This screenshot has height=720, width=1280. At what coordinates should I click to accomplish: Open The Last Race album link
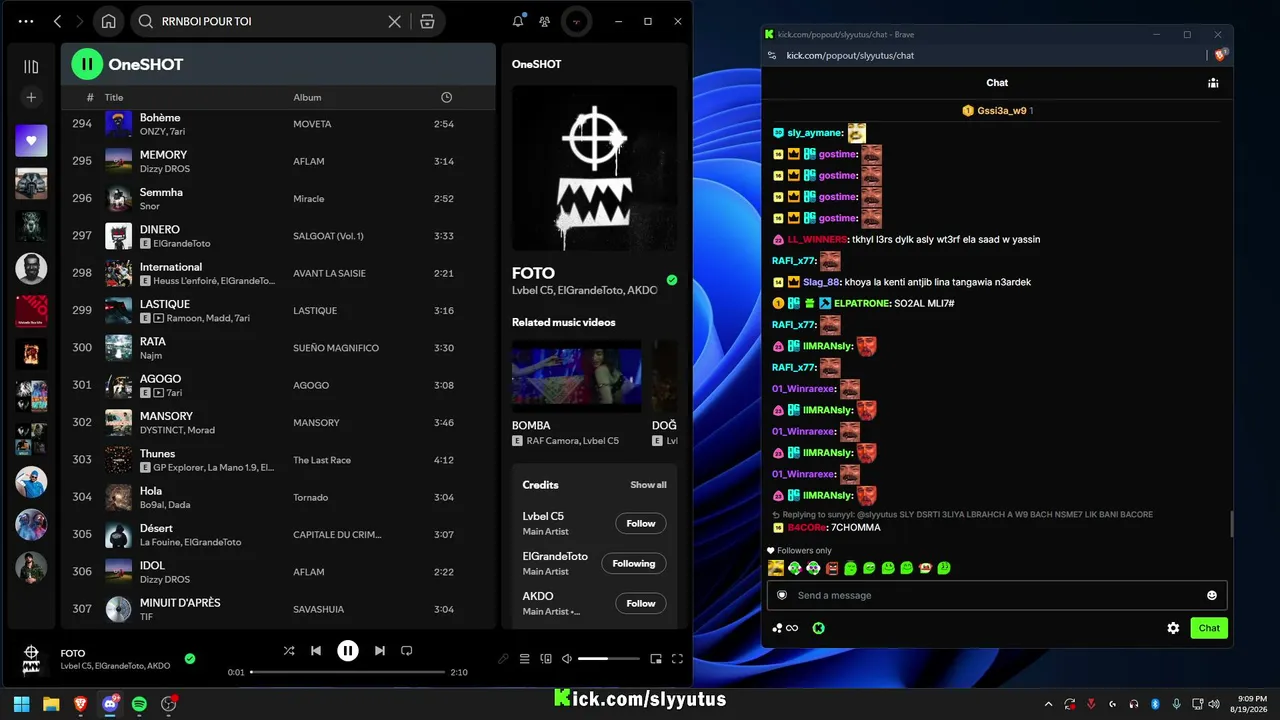322,460
